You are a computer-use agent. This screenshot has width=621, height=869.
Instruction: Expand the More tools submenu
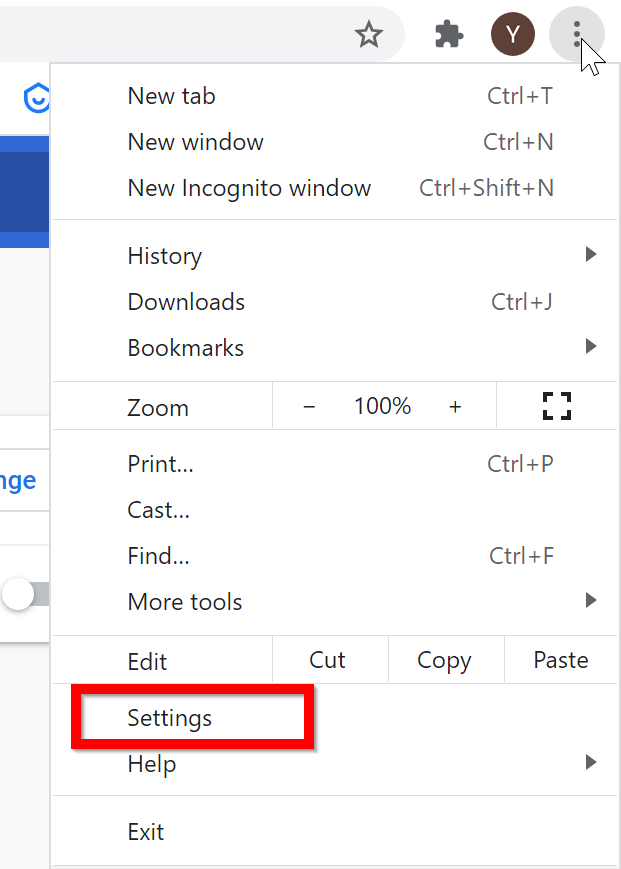[590, 602]
